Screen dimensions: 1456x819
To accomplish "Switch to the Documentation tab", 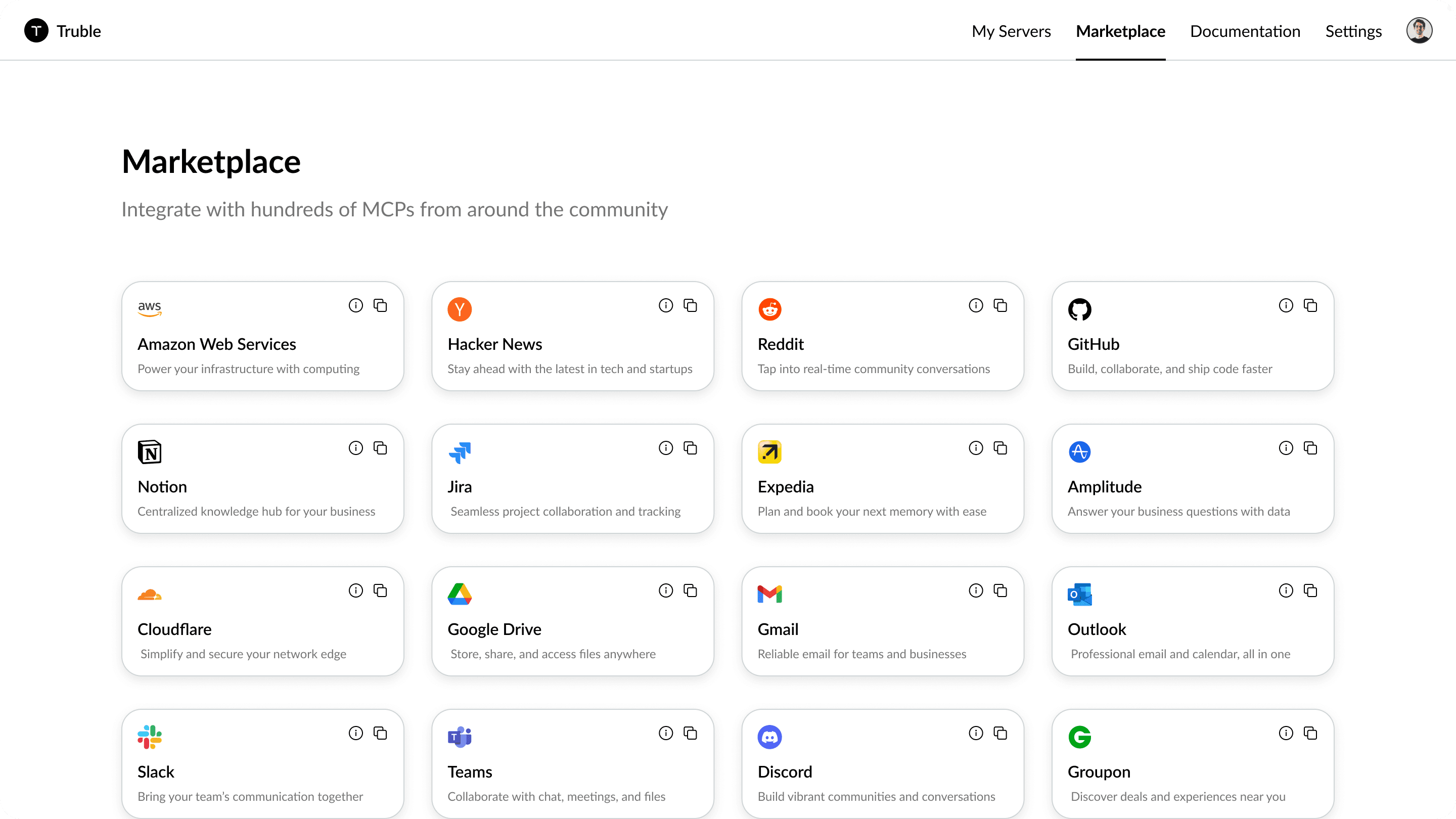I will coord(1245,31).
